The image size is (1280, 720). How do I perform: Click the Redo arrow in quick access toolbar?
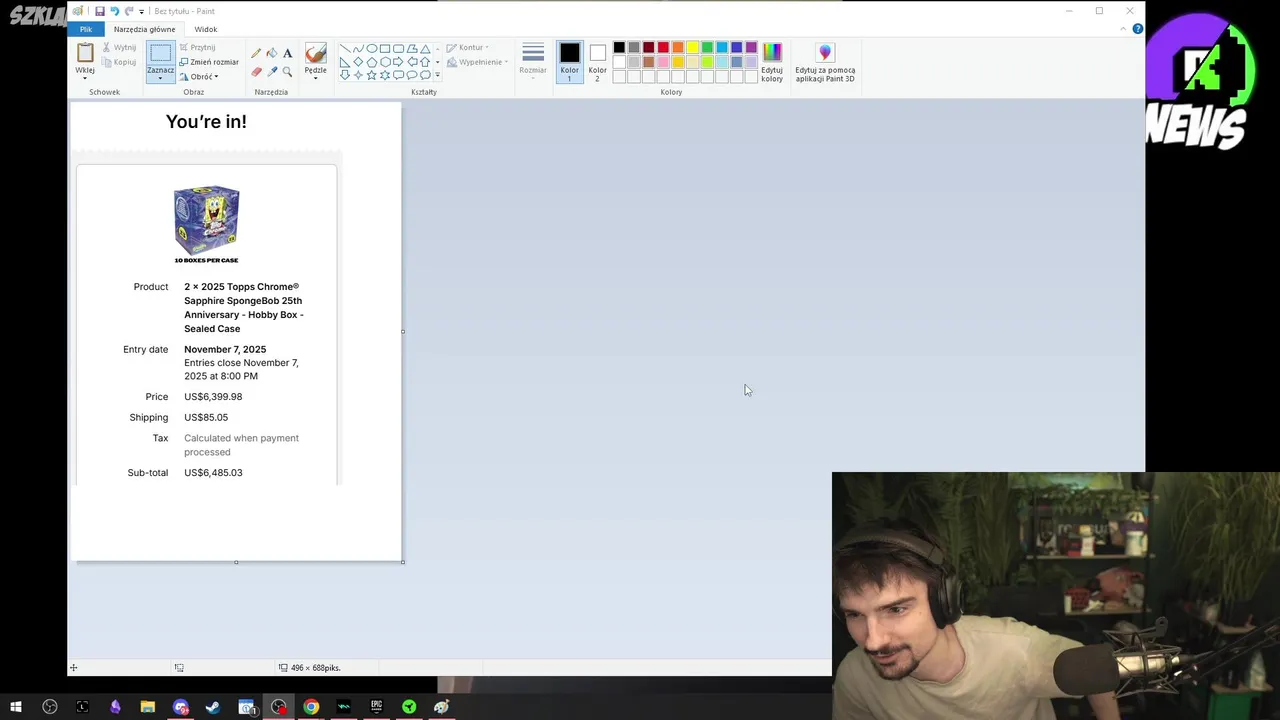pos(129,11)
